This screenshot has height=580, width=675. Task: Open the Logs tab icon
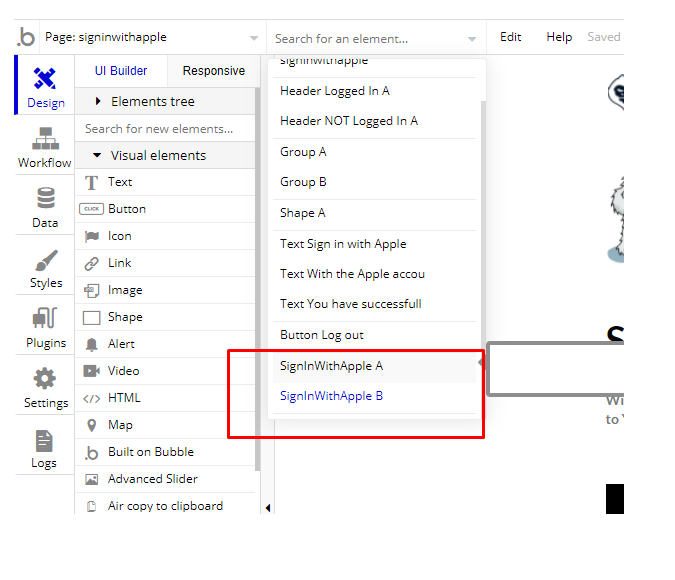point(44,441)
